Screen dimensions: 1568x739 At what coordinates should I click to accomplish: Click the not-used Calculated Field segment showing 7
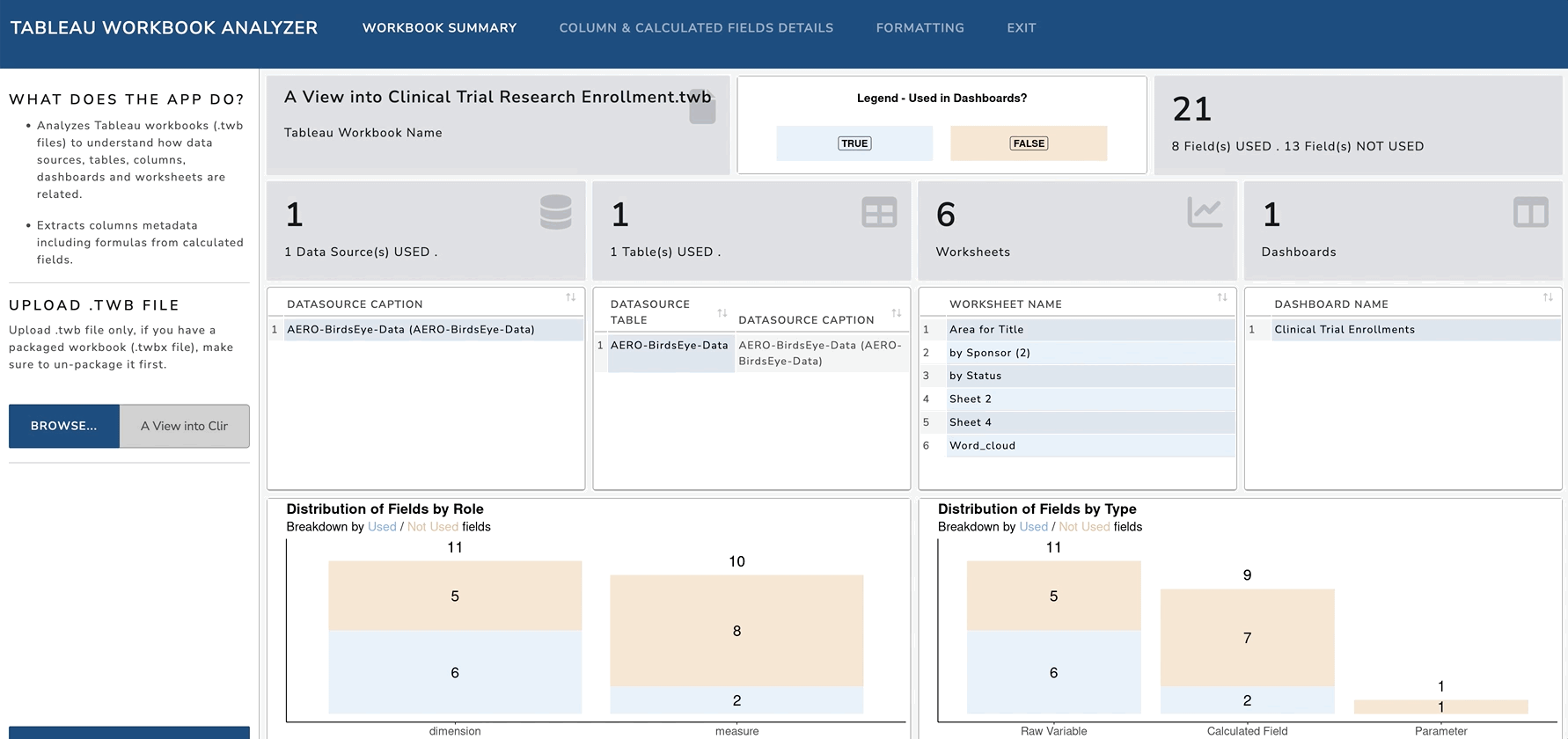(x=1247, y=638)
